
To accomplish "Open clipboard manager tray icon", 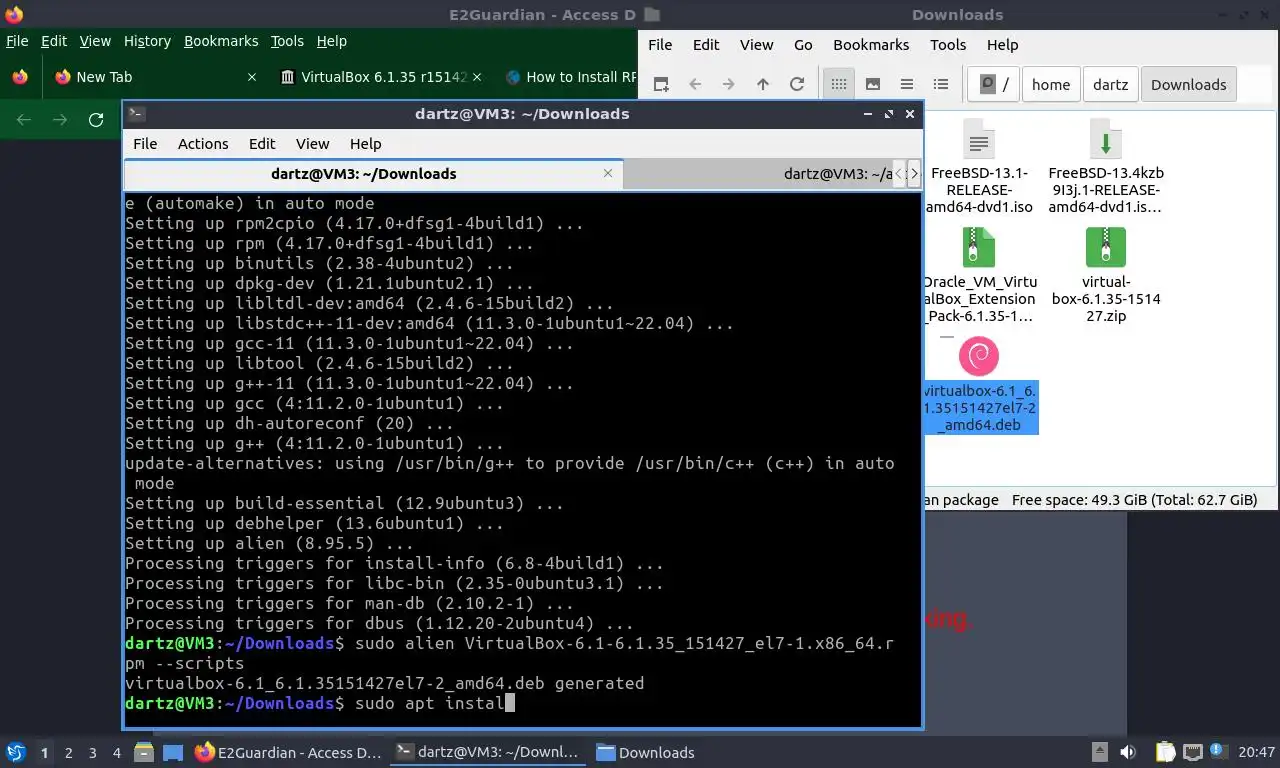I will pos(1166,752).
